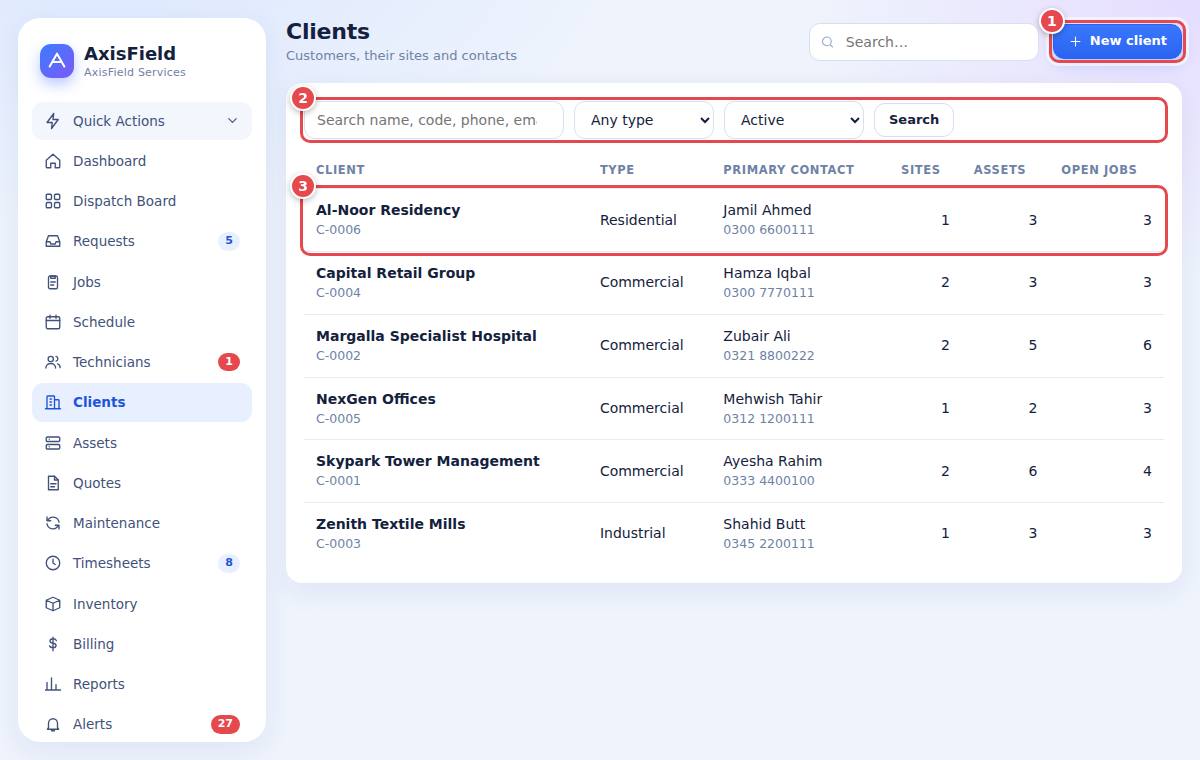Image resolution: width=1200 pixels, height=760 pixels.
Task: Click the Reports bar chart icon
Action: tap(53, 684)
